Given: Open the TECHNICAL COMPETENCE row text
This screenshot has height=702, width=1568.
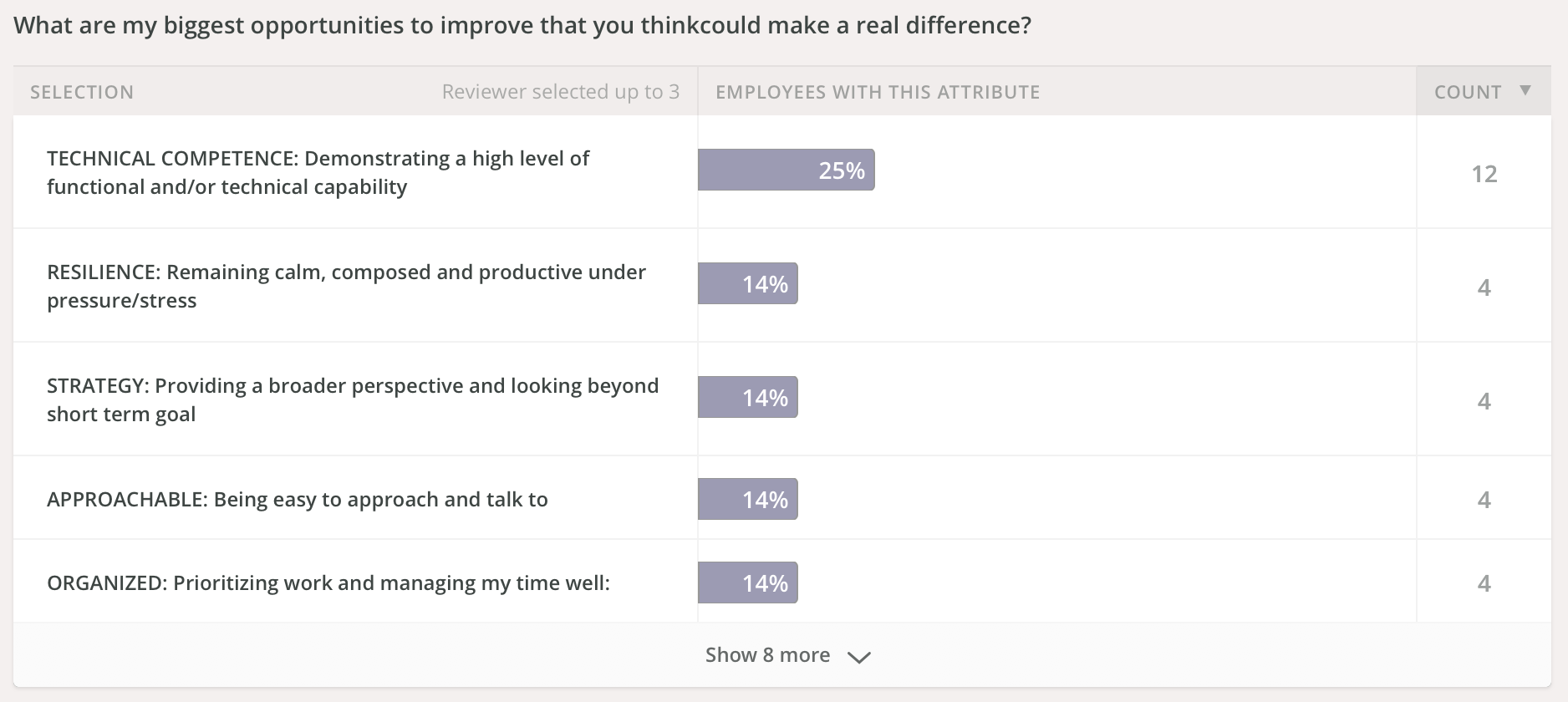Looking at the screenshot, I should point(318,172).
